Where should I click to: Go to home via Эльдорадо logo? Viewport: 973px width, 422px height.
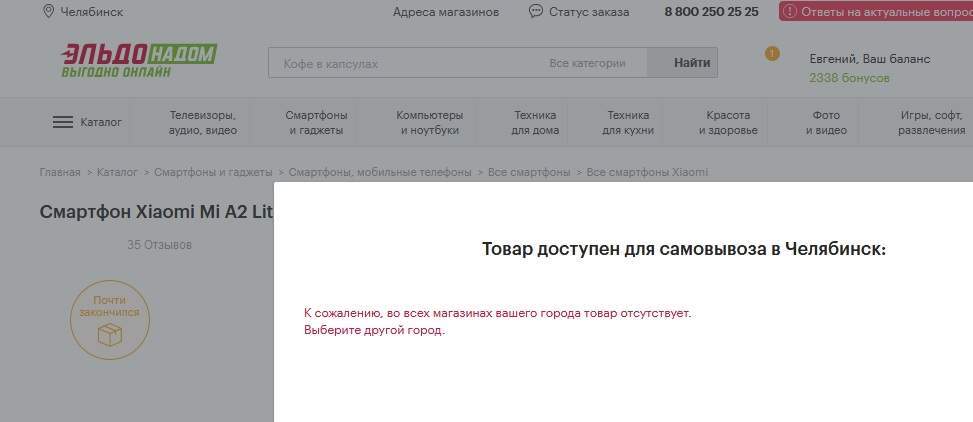pos(139,61)
